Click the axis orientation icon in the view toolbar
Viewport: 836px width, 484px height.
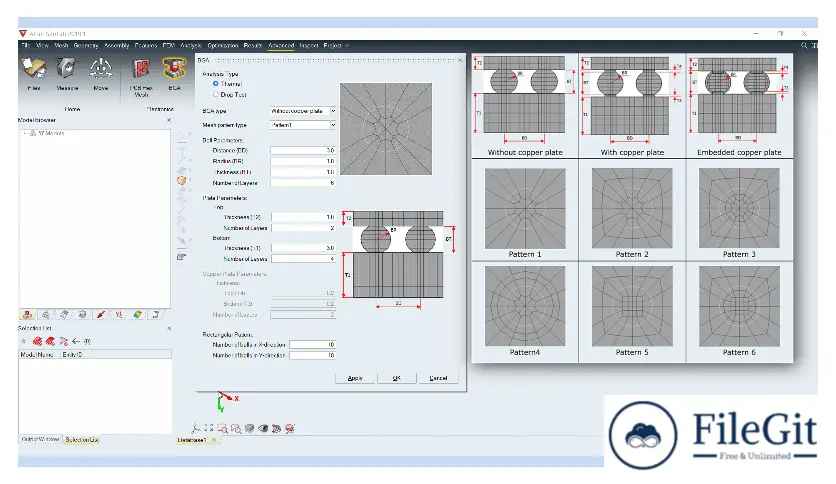click(196, 428)
